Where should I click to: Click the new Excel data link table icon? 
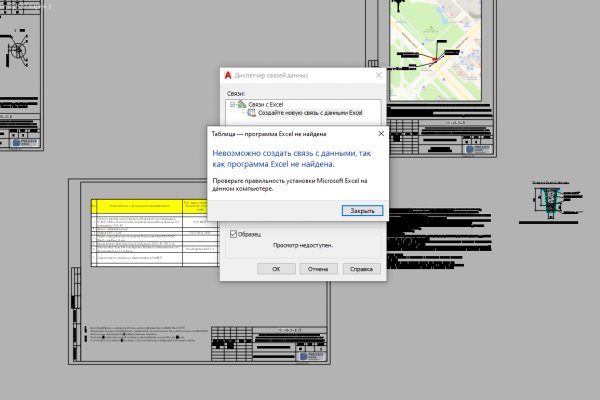251,114
